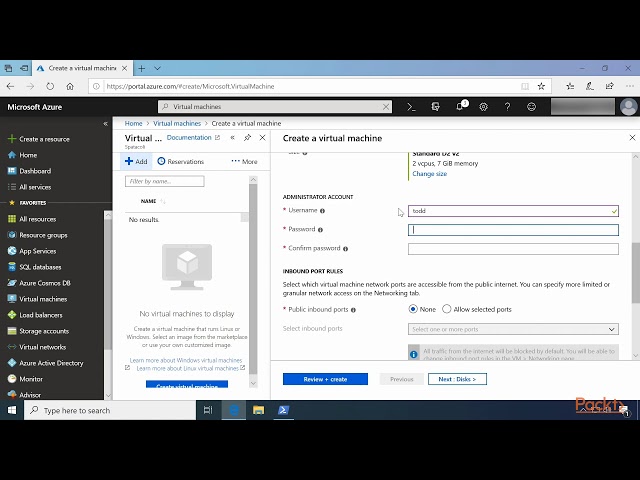The image size is (640, 480).
Task: Click the Filter by name field
Action: tap(164, 181)
